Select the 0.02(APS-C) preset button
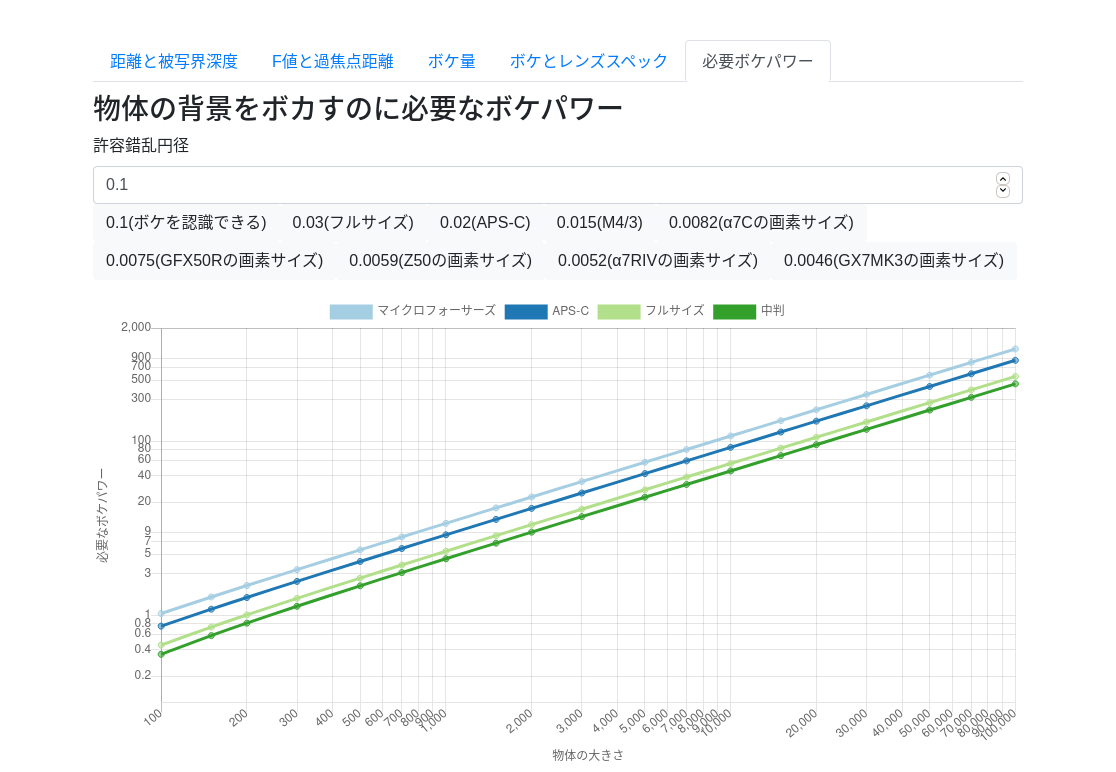The image size is (1116, 772). point(485,223)
